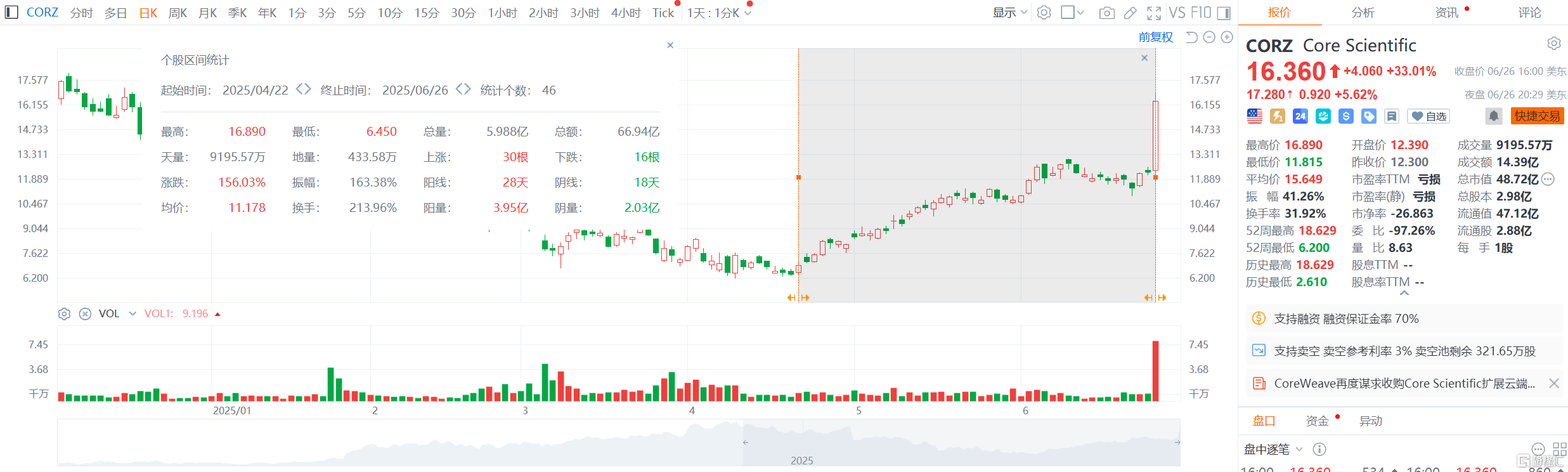This screenshot has height=472, width=1568.
Task: Open CoreWeave acquisition news link
Action: click(1404, 383)
